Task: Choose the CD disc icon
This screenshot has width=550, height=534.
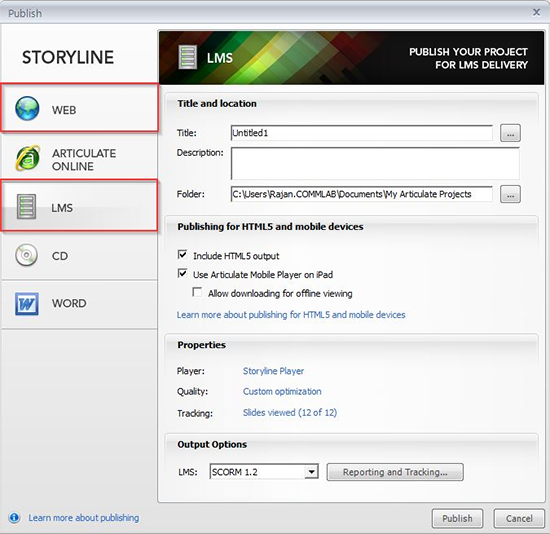Action: [x=26, y=255]
